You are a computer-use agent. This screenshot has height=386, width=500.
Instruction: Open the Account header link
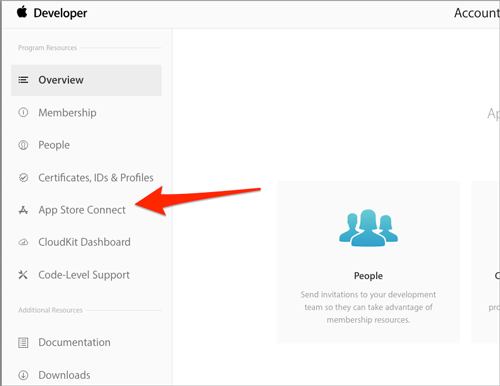coord(477,13)
